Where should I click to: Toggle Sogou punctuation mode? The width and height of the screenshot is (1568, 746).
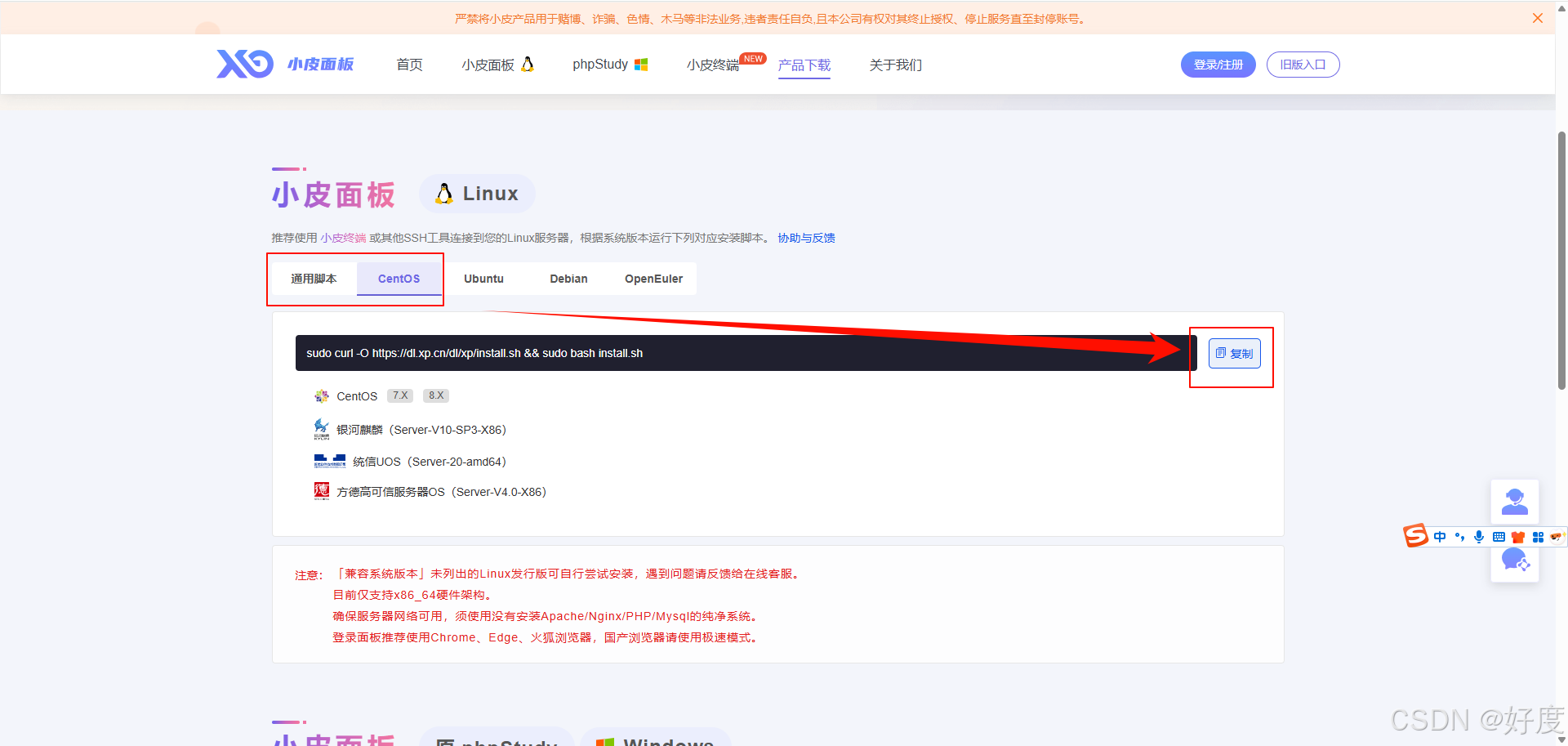[1459, 537]
